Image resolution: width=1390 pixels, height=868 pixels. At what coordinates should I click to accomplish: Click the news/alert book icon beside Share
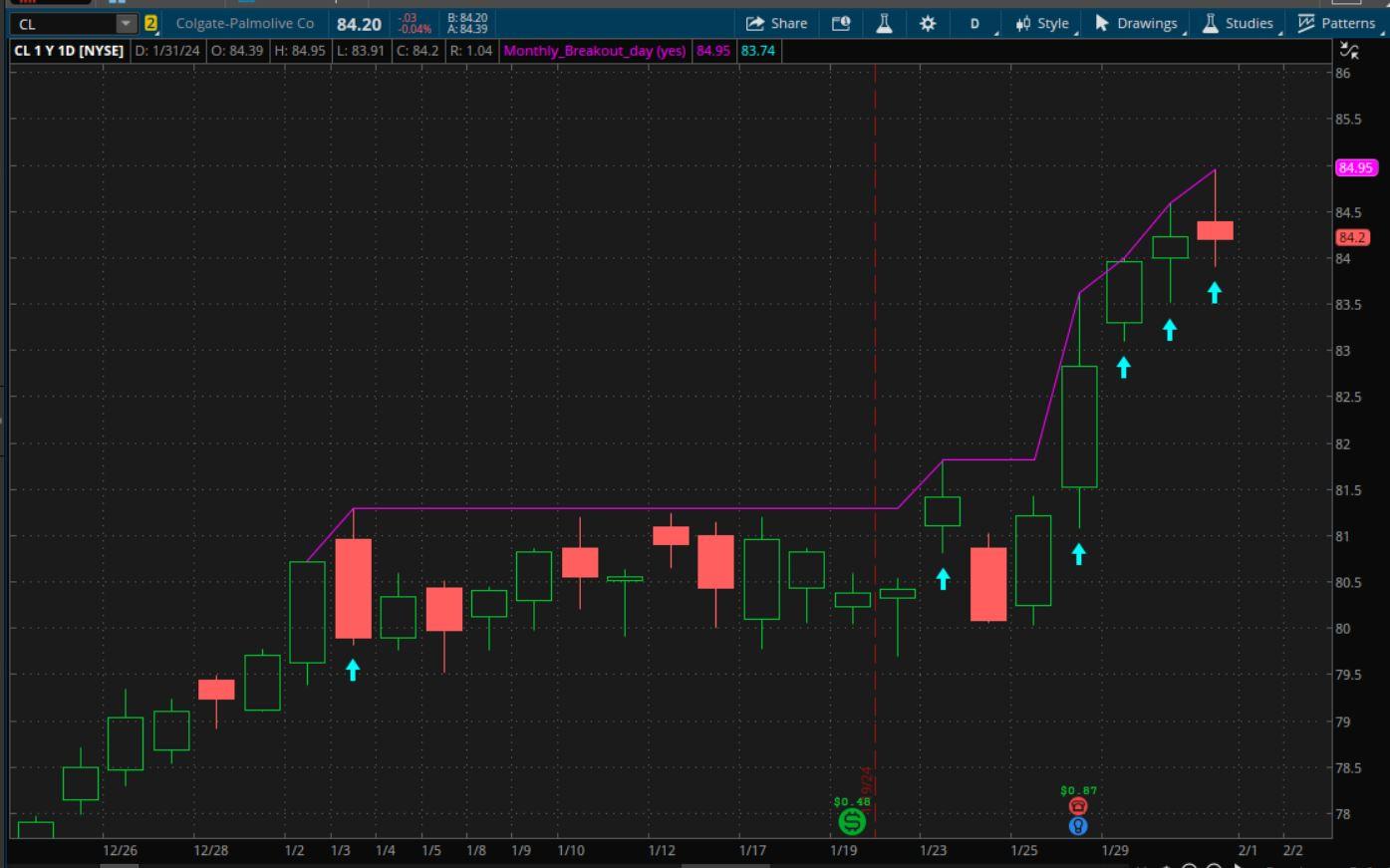point(841,23)
